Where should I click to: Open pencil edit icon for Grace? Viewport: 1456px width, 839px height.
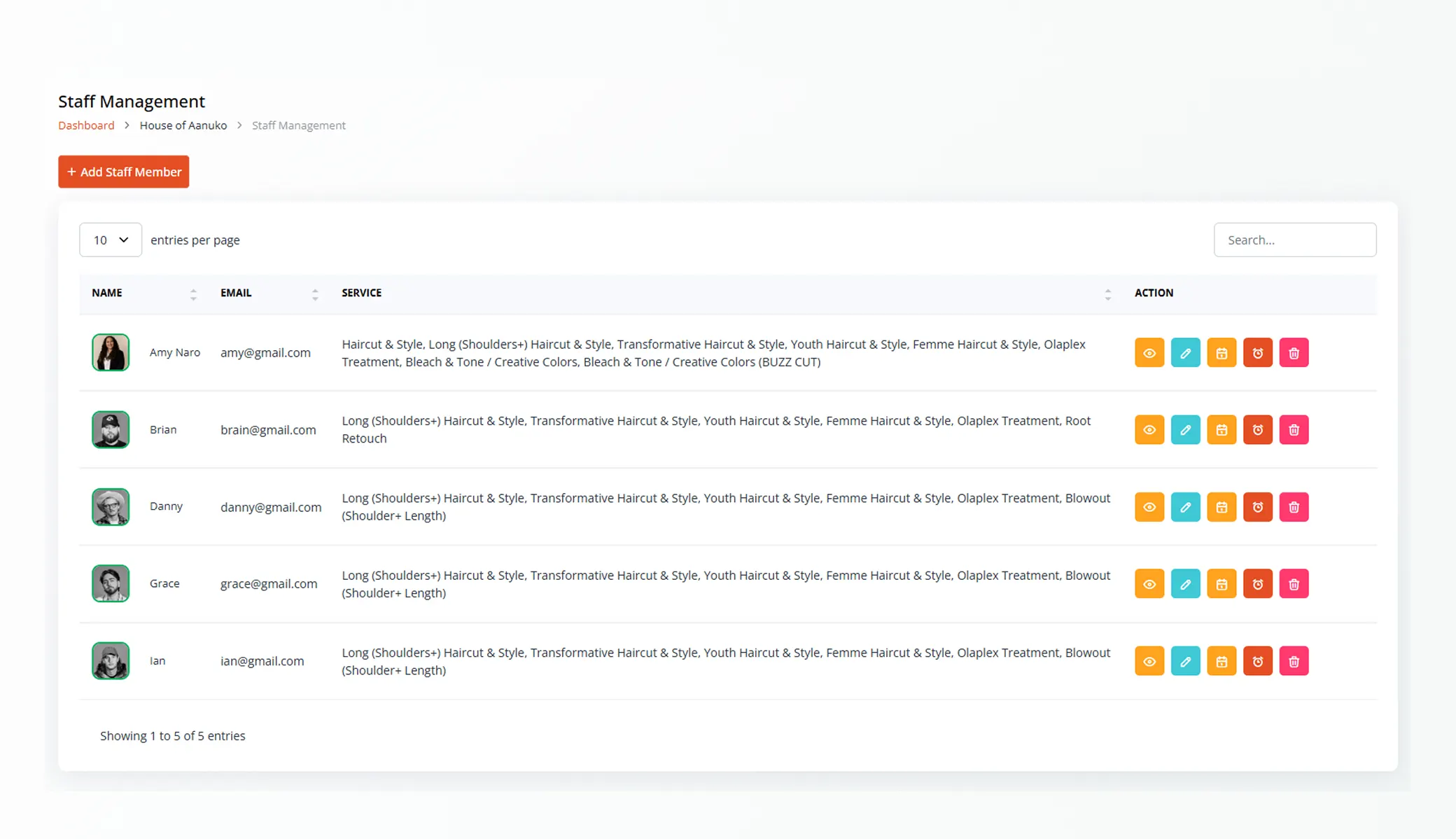[x=1185, y=584]
